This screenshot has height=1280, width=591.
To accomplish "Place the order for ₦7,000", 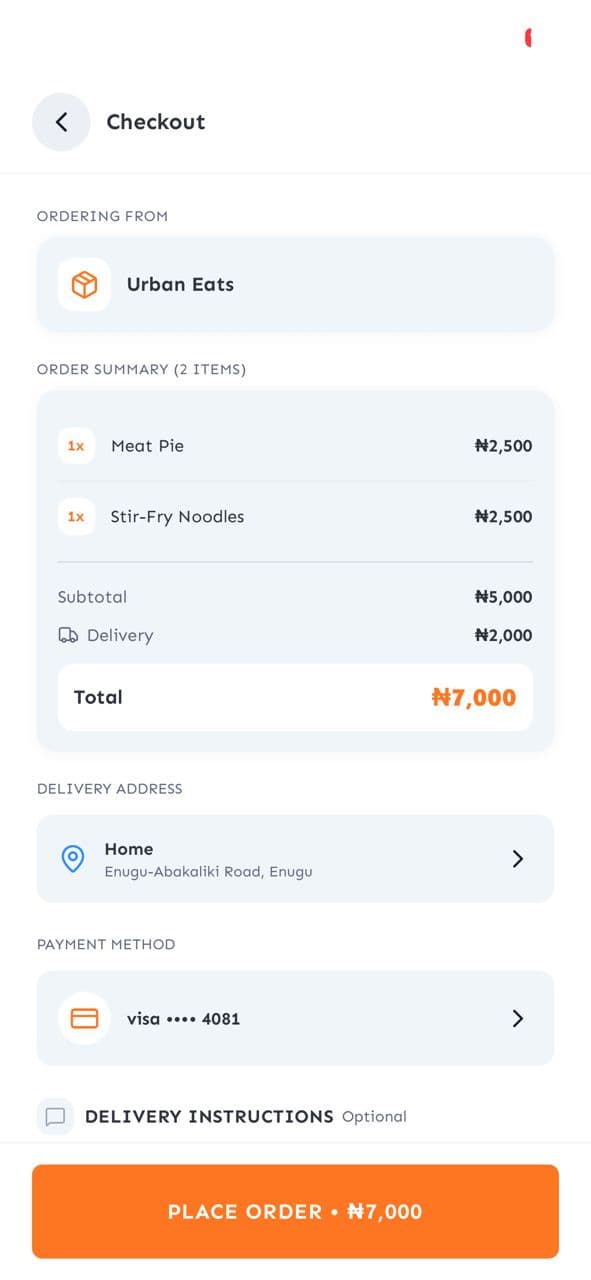I will 295,1211.
